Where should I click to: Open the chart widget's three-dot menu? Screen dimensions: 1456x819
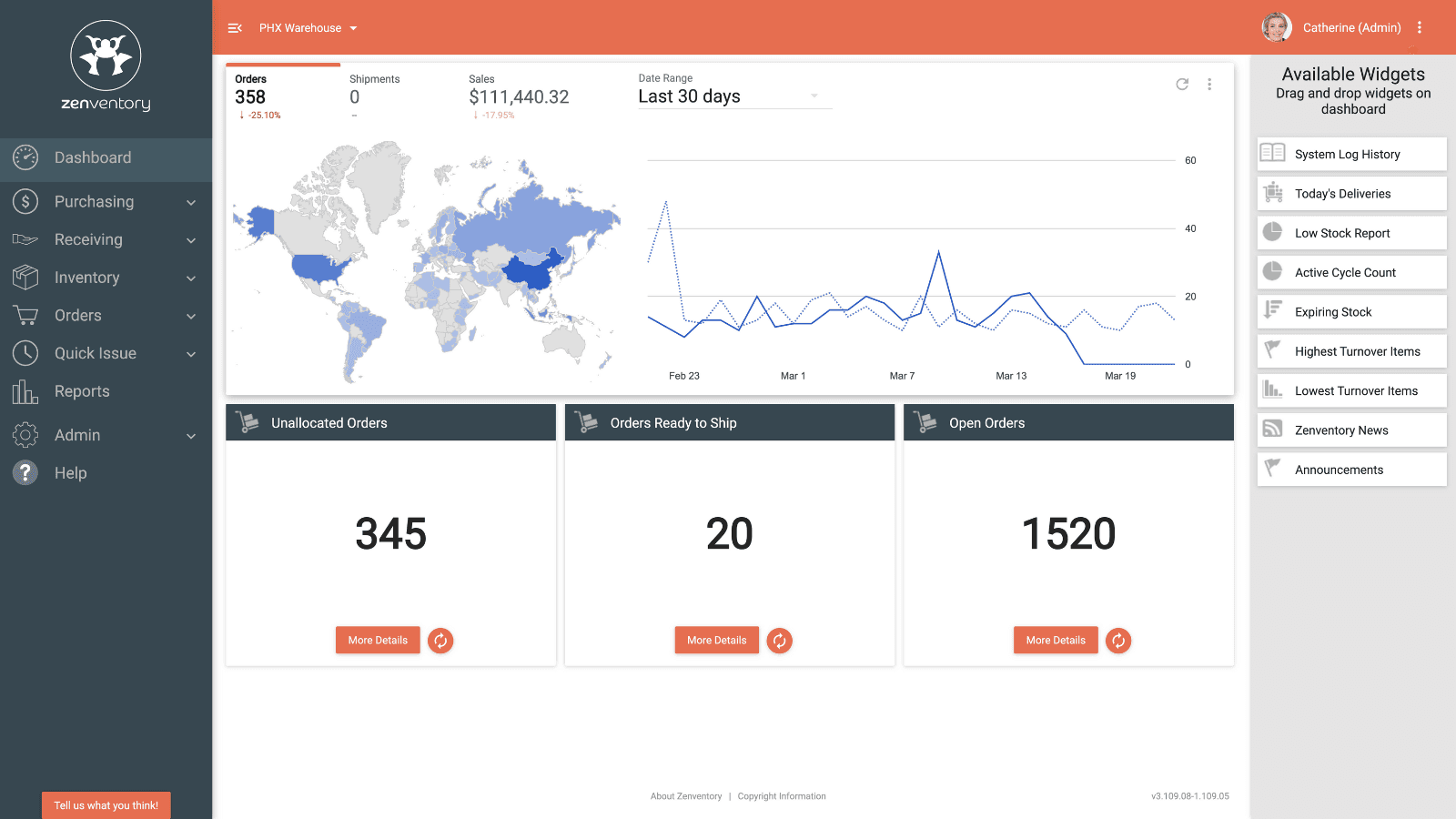[1209, 84]
